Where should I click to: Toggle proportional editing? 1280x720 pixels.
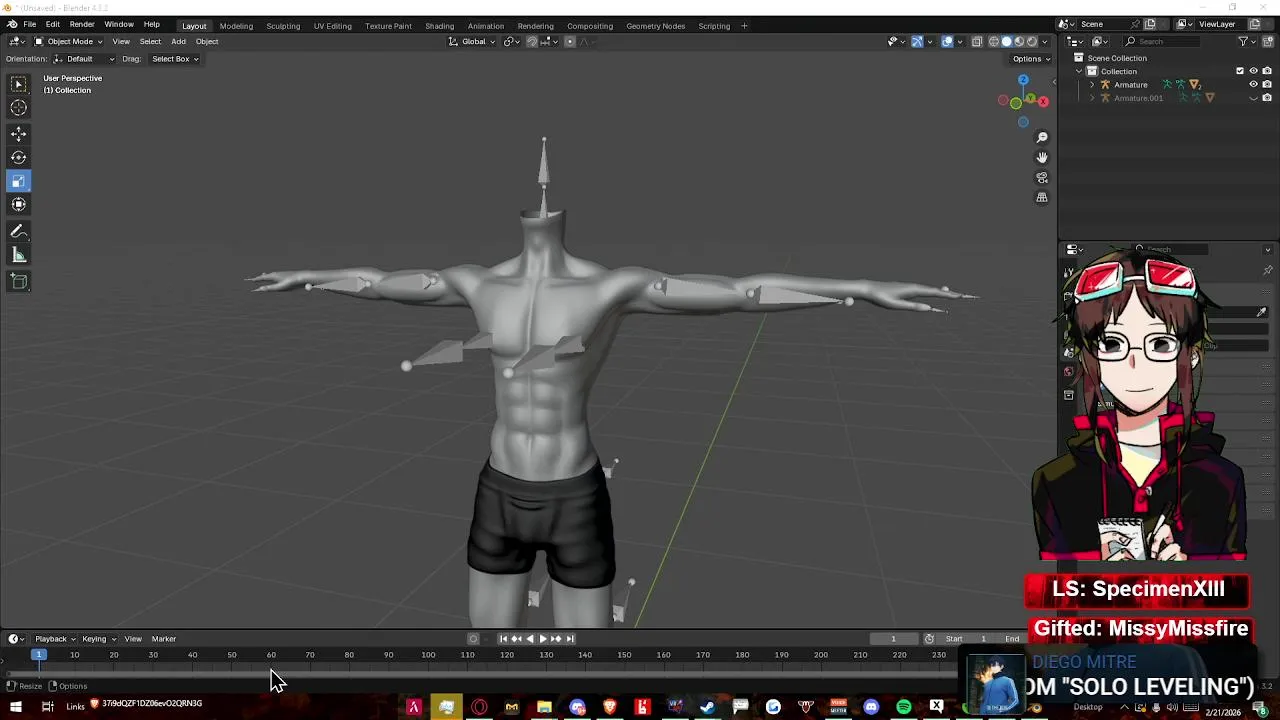click(570, 41)
